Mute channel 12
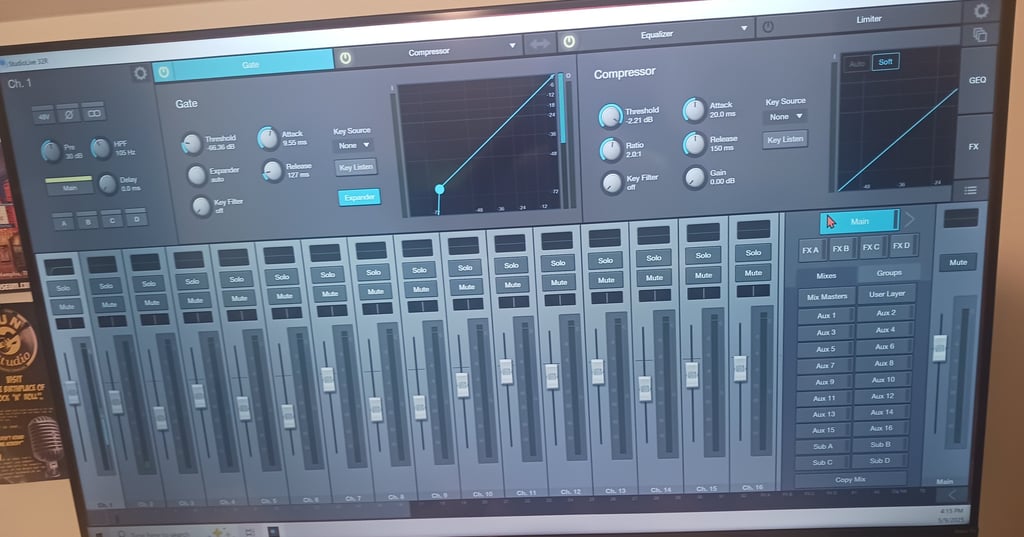The image size is (1024, 537). (558, 283)
